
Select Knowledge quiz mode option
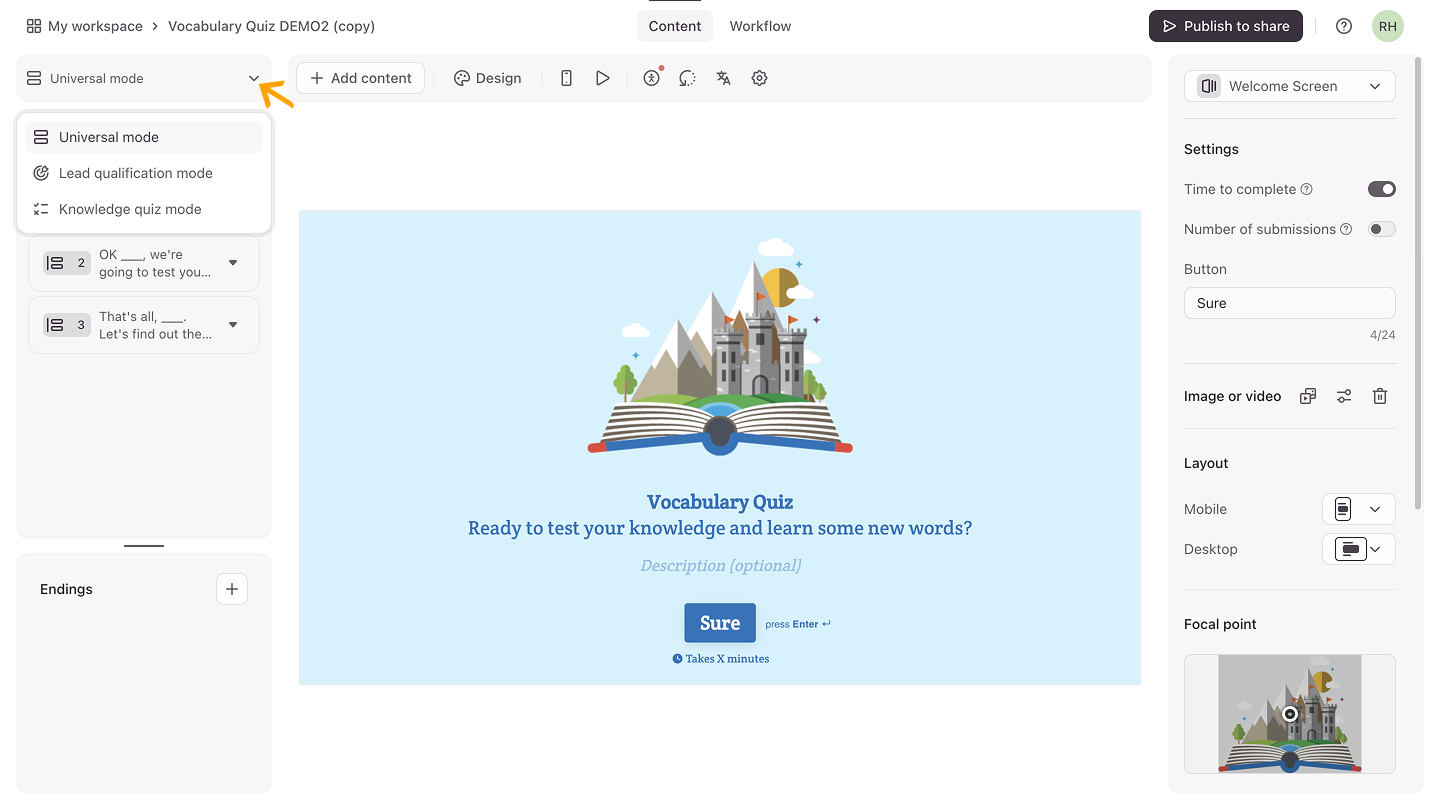coord(130,209)
